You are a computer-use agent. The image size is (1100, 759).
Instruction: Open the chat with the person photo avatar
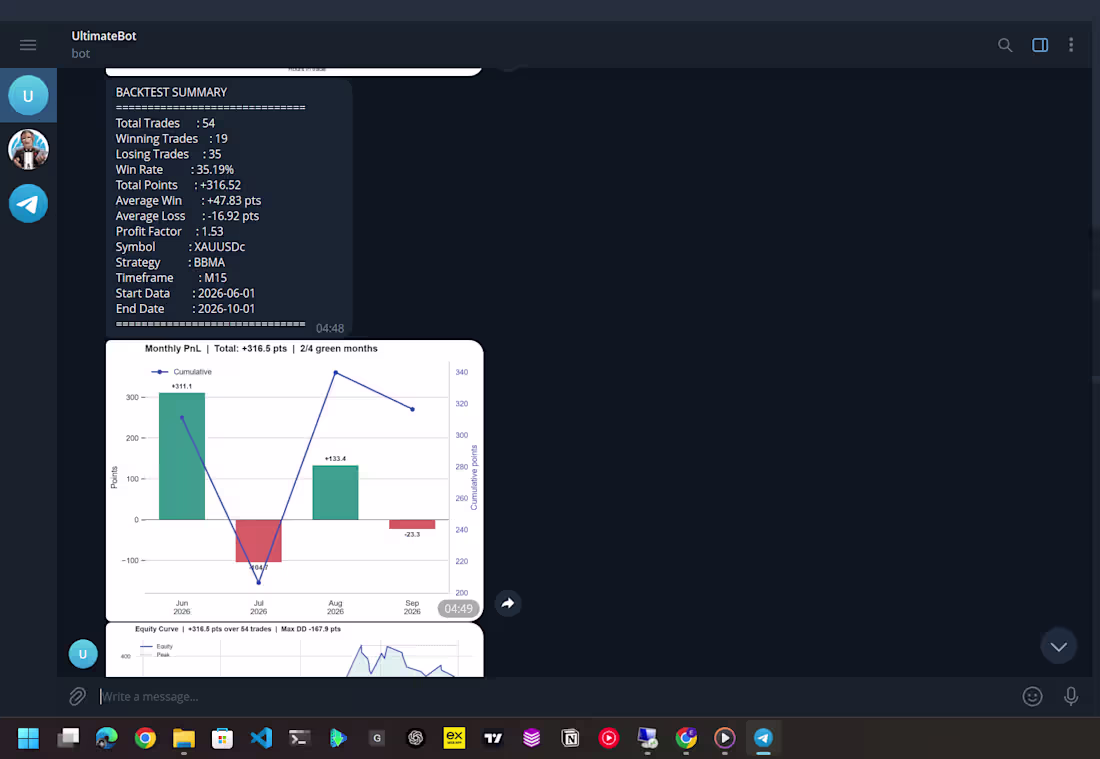click(28, 149)
